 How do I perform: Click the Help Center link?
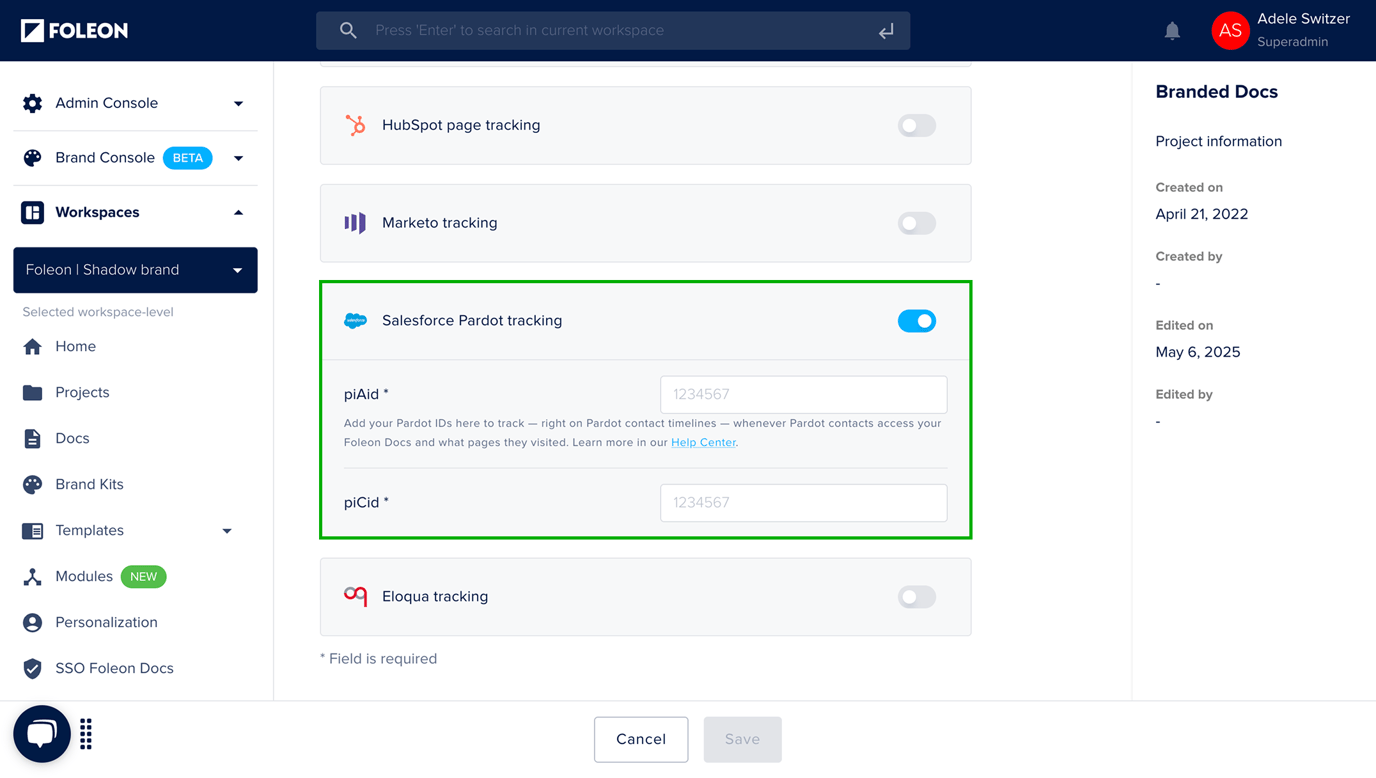[703, 442]
